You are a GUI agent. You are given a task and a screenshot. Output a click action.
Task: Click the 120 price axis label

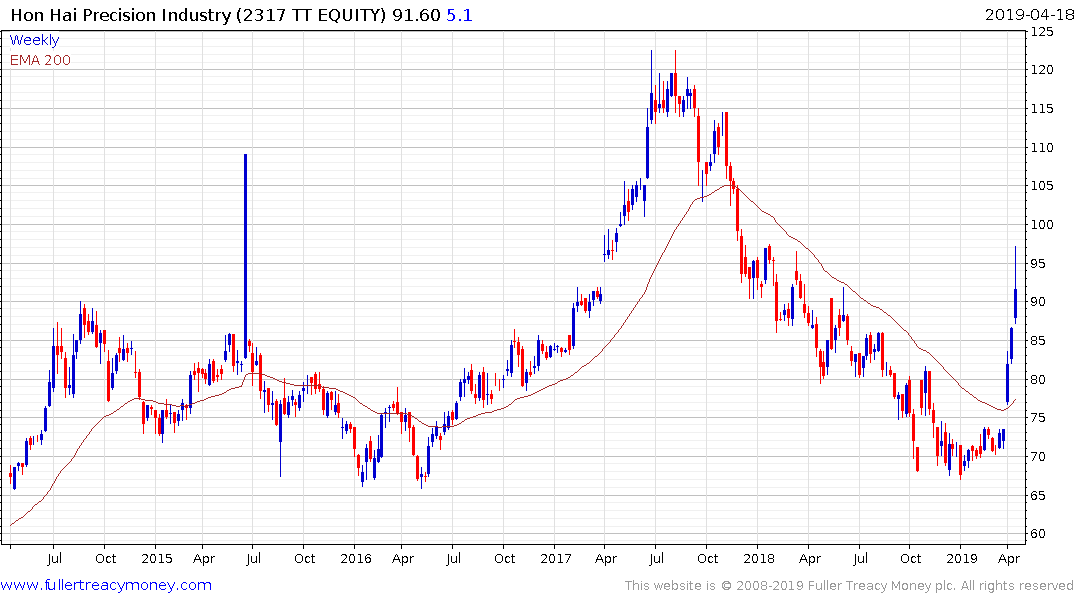pos(1043,70)
